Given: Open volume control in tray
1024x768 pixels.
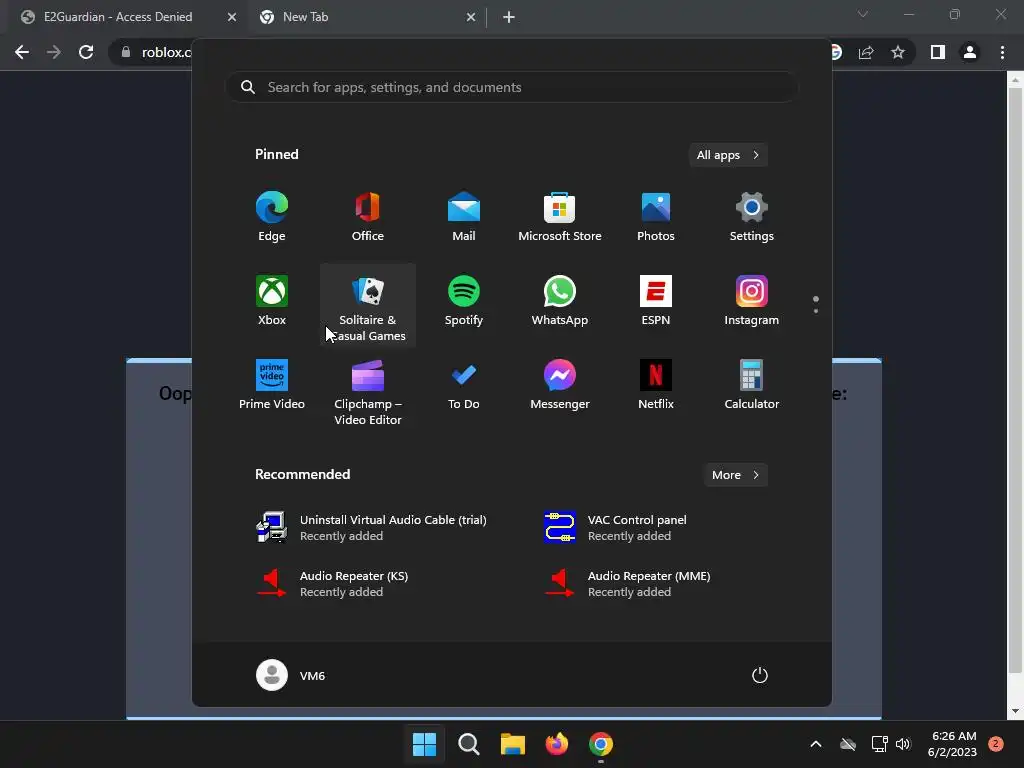Looking at the screenshot, I should coord(903,744).
